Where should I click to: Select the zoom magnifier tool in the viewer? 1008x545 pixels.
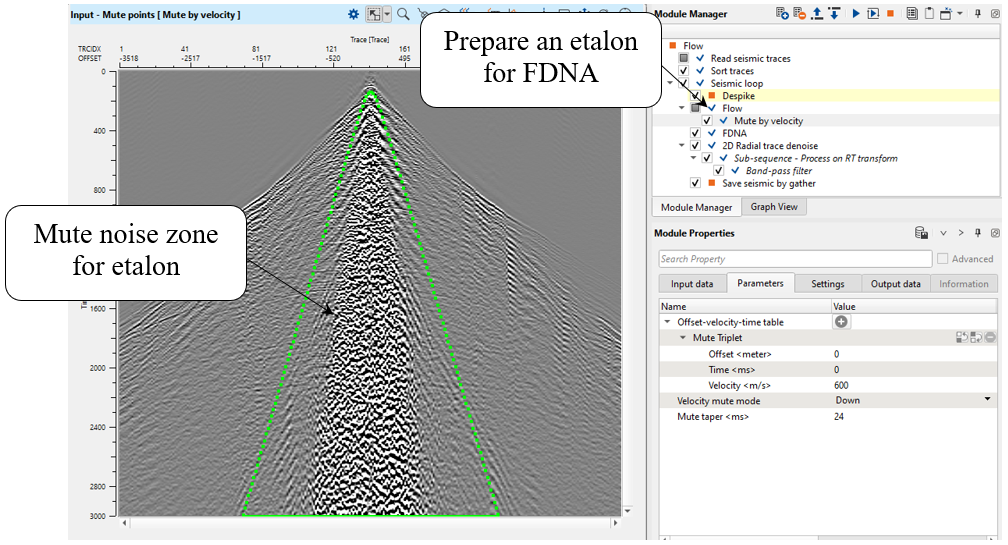pos(402,15)
